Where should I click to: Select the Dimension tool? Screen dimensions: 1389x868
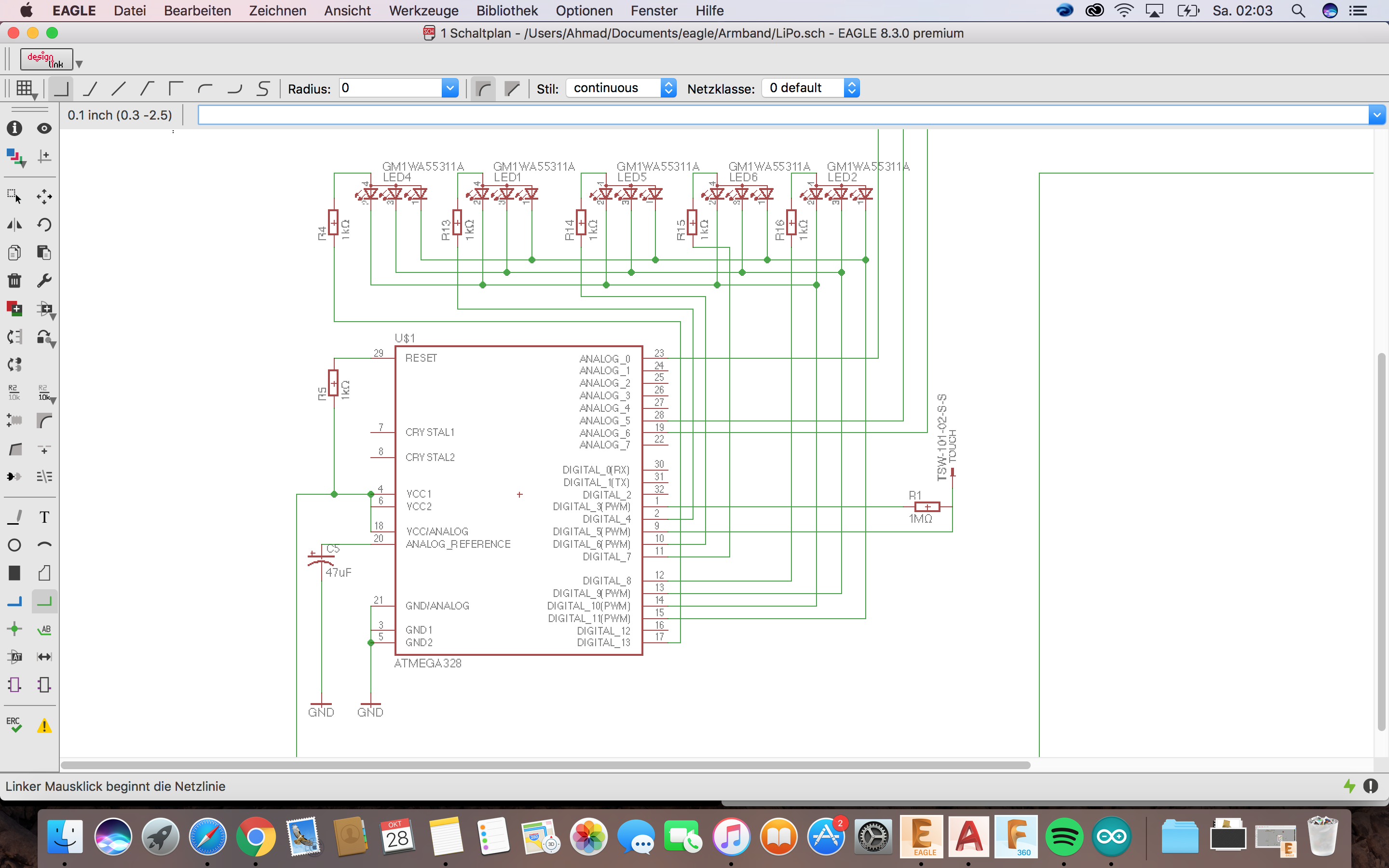[x=44, y=657]
